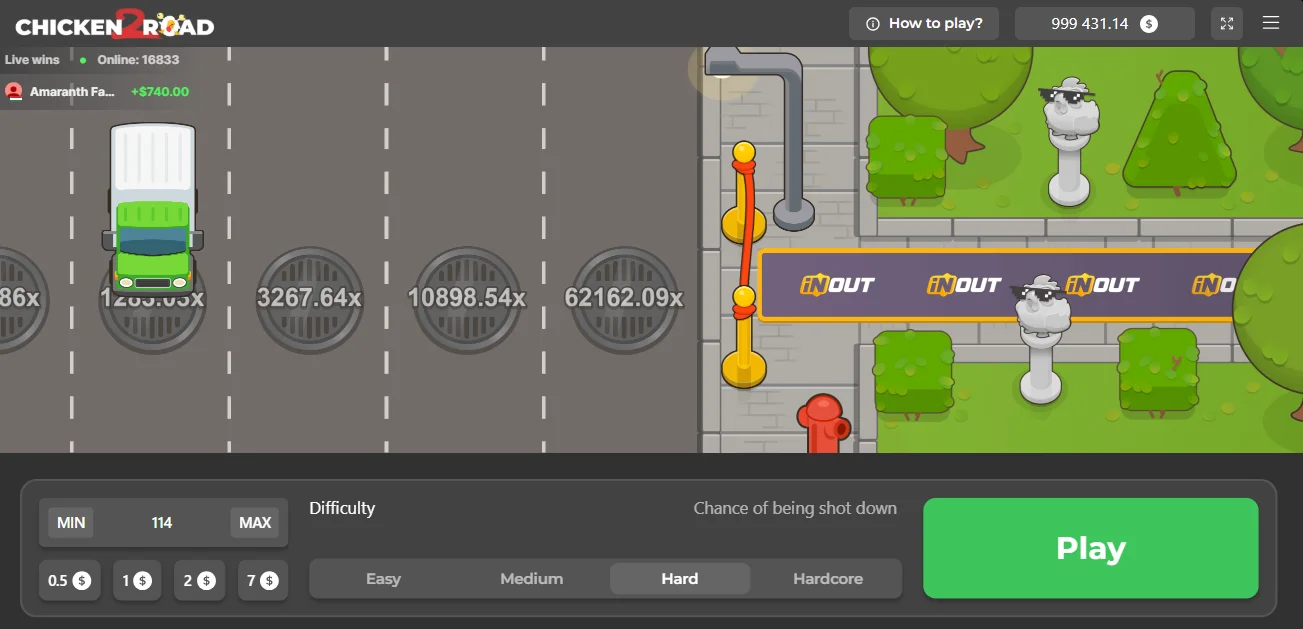The height and width of the screenshot is (629, 1303).
Task: Click the Chicken Road 2 logo
Action: tap(115, 24)
